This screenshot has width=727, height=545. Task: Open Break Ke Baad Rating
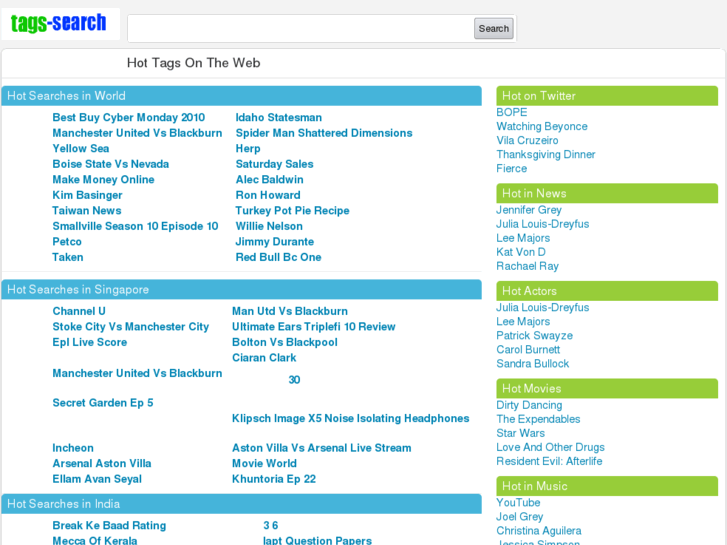click(109, 526)
